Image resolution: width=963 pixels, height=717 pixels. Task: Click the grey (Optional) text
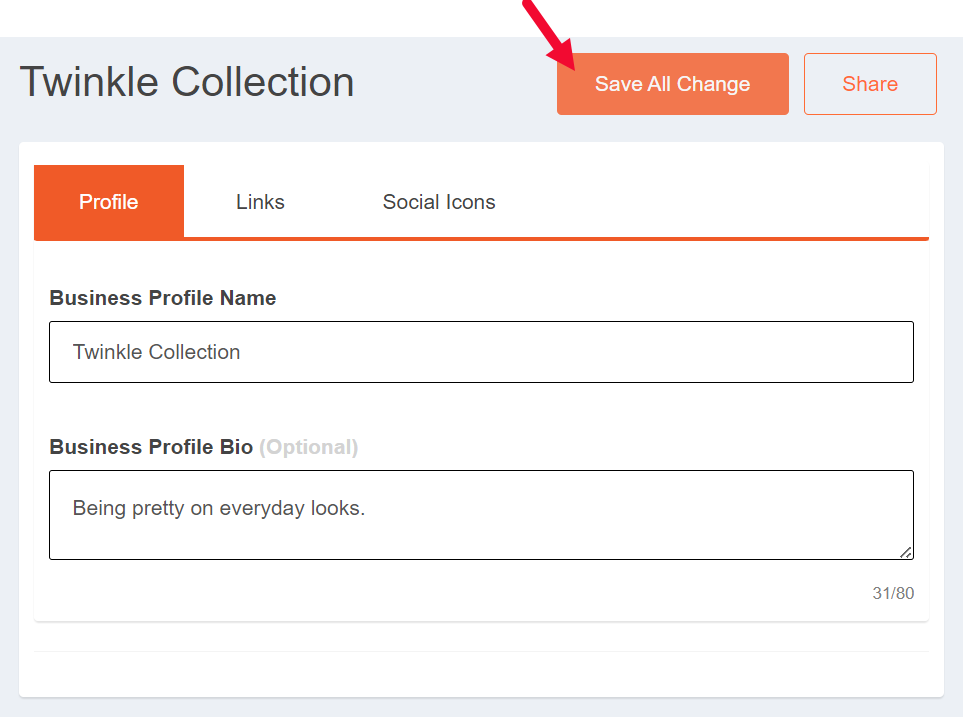pyautogui.click(x=308, y=447)
